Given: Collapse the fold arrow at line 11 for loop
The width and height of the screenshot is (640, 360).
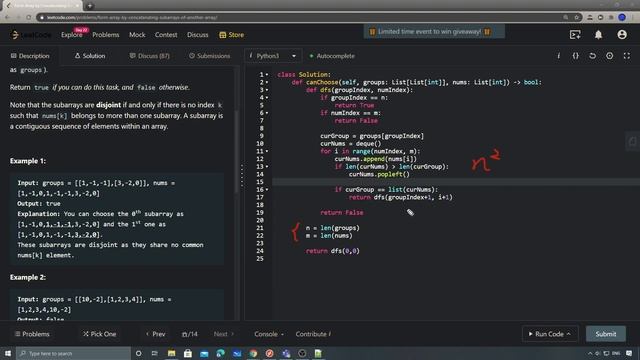Looking at the screenshot, I should coord(267,151).
